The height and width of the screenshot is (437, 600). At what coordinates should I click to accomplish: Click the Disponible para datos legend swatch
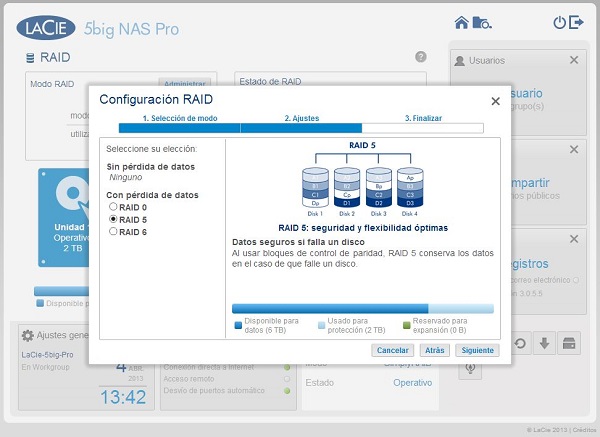238,325
